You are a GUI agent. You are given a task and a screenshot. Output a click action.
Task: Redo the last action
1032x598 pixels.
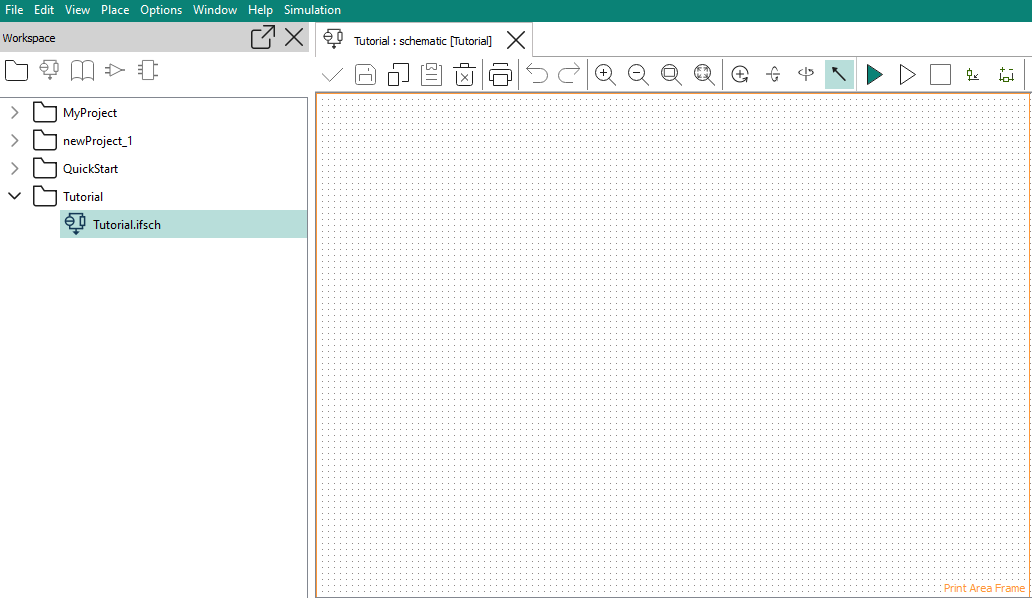(569, 74)
